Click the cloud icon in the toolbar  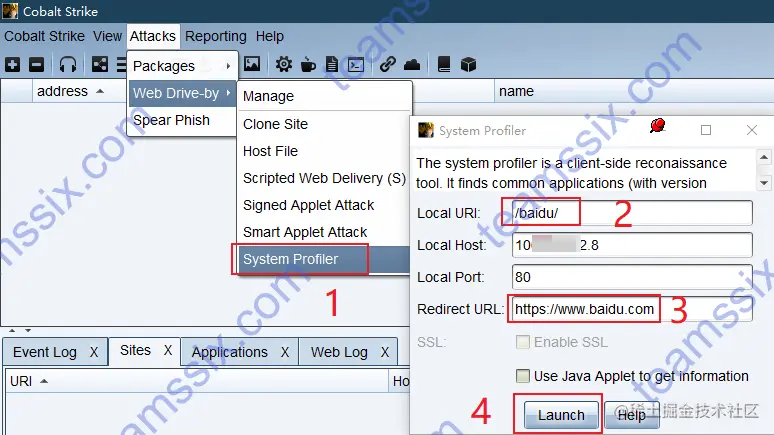412,65
